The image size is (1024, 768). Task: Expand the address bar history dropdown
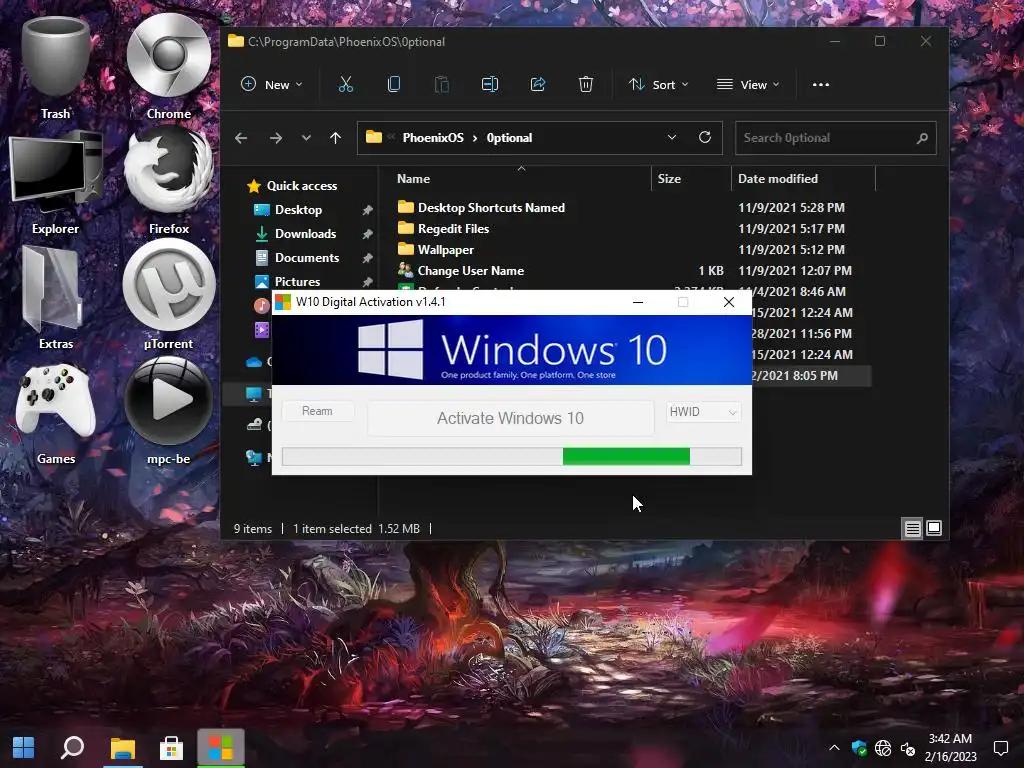671,137
